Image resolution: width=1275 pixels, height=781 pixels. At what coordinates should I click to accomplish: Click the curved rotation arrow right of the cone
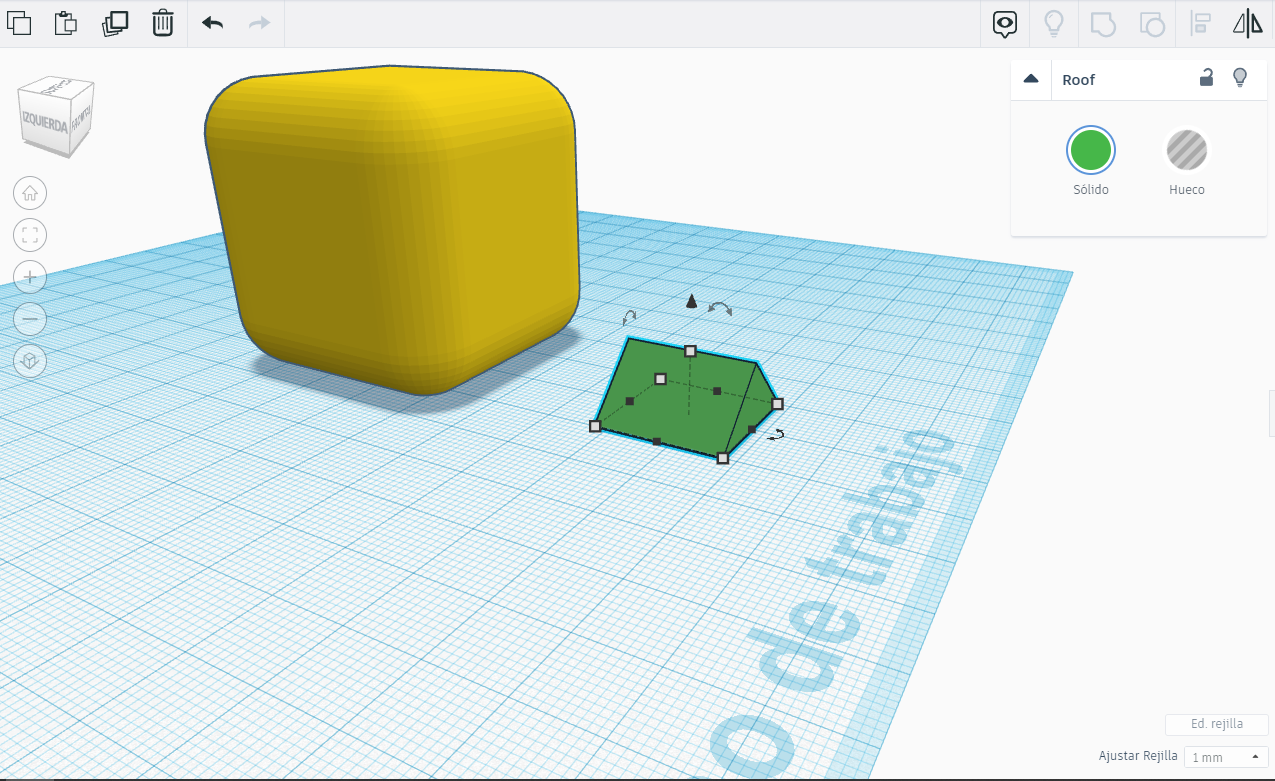coord(720,308)
